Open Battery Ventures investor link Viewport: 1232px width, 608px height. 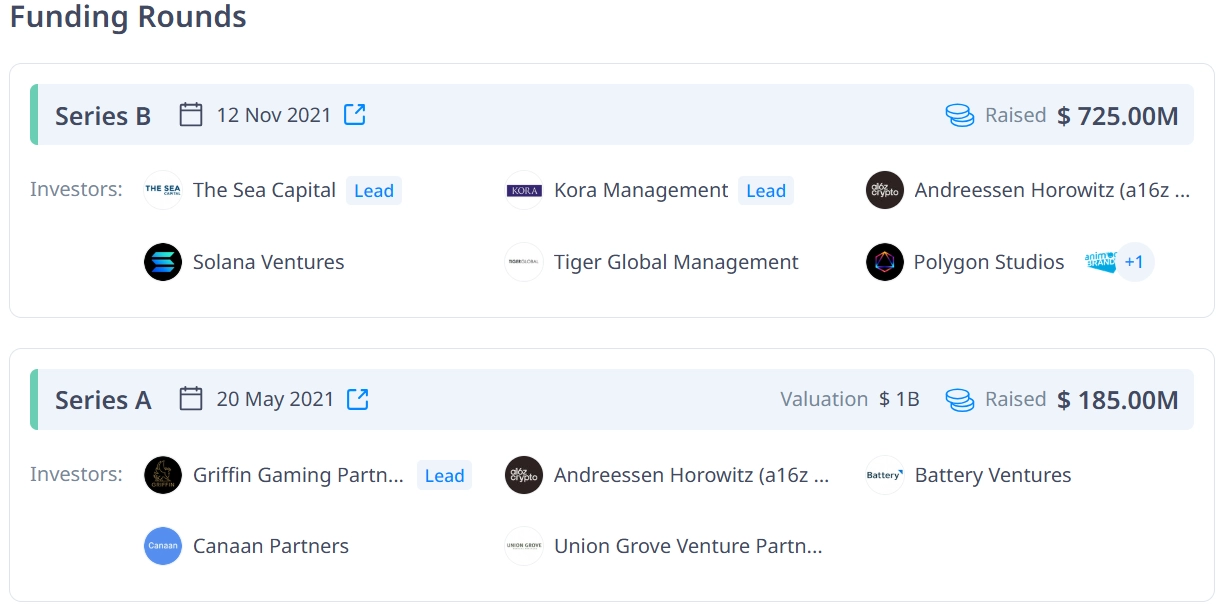993,475
